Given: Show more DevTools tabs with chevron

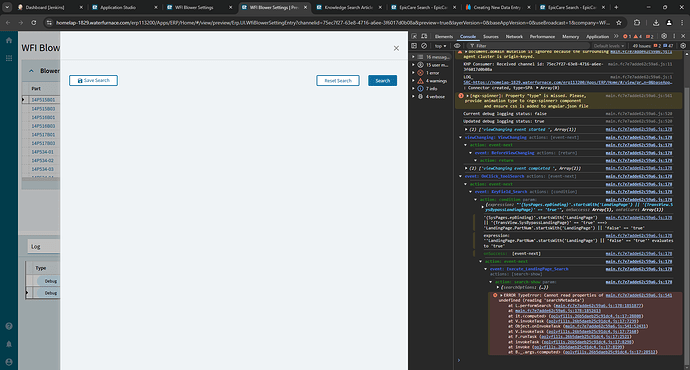Looking at the screenshot, I should click(616, 37).
